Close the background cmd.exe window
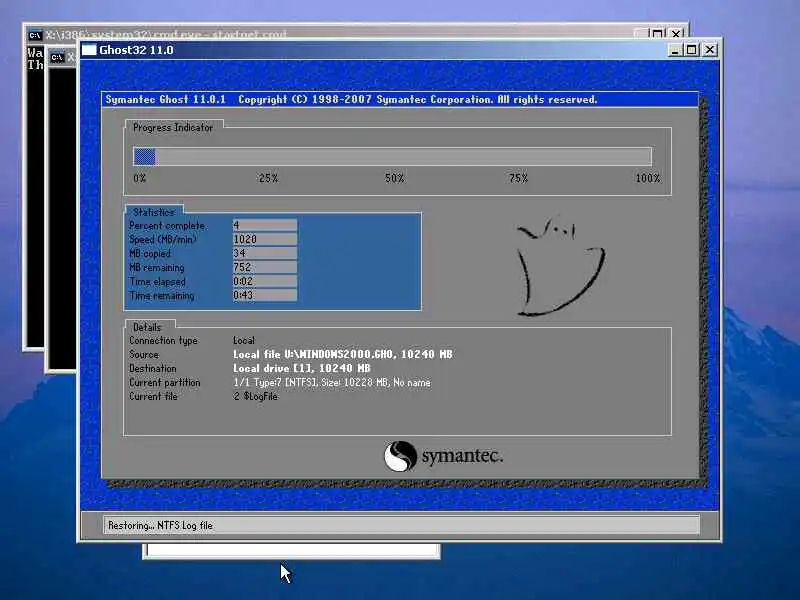 [676, 34]
